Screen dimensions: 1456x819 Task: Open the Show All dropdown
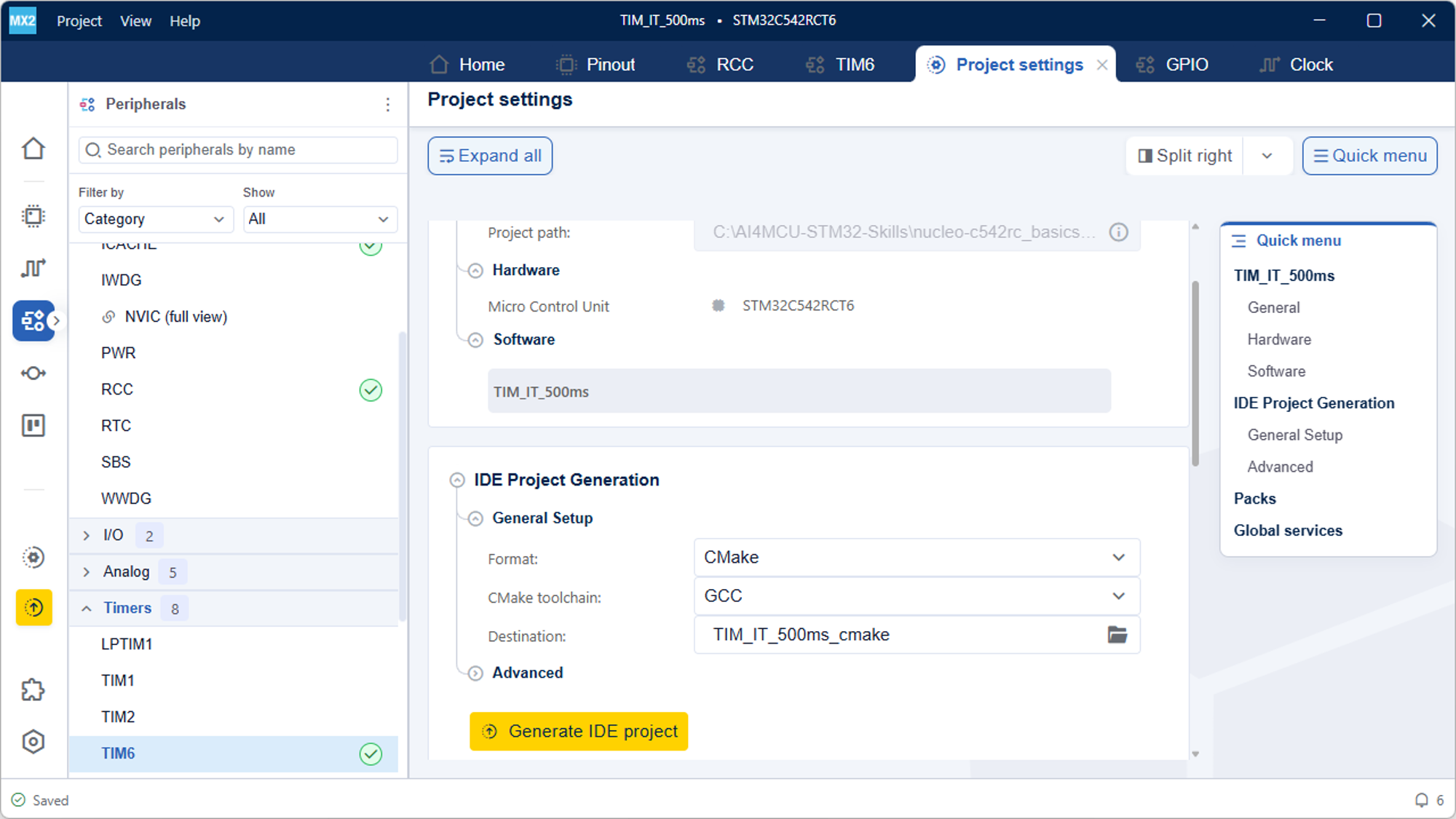click(320, 219)
